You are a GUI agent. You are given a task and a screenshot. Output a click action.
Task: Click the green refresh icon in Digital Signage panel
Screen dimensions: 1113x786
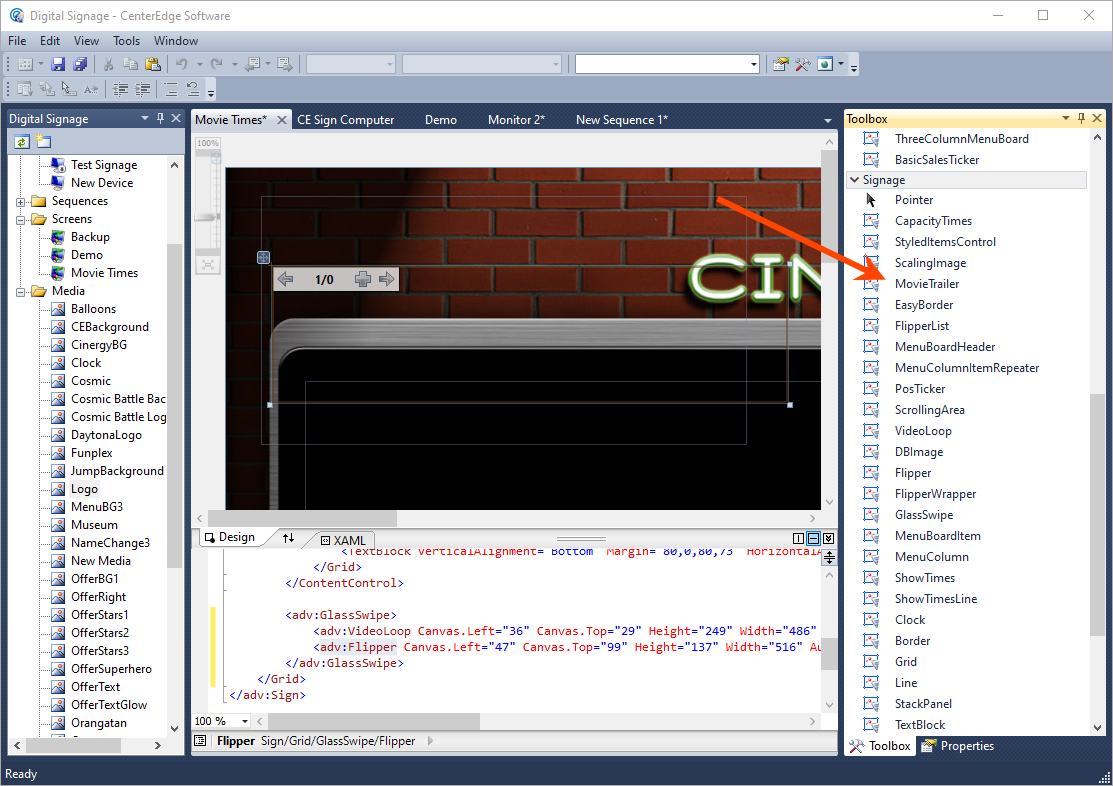coord(22,142)
